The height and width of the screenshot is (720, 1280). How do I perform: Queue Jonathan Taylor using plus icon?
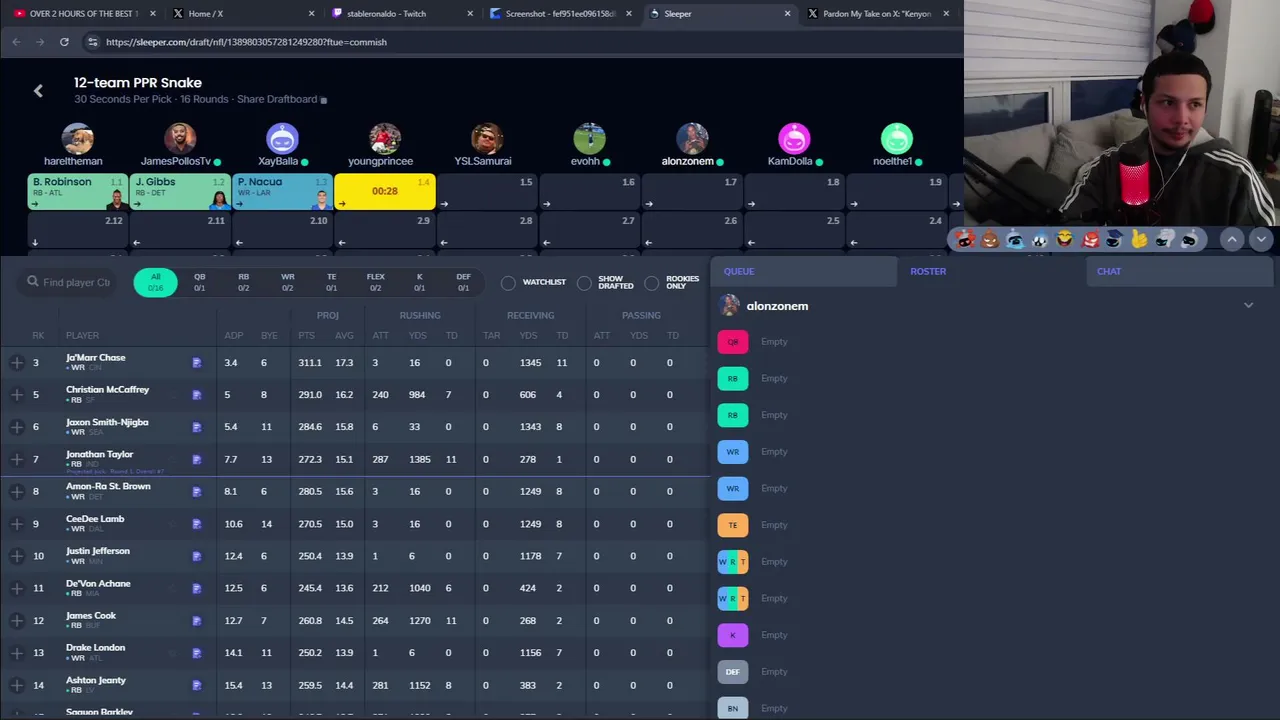tap(17, 459)
